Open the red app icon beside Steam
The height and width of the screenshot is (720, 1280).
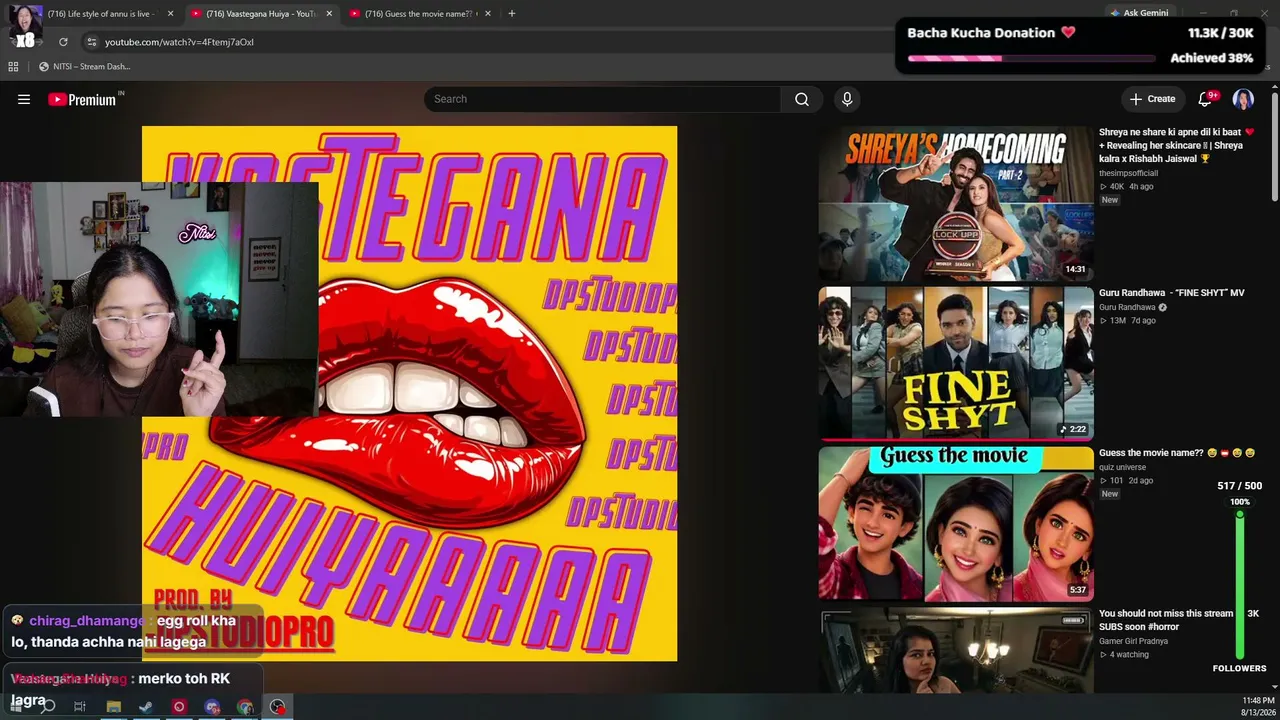(179, 707)
